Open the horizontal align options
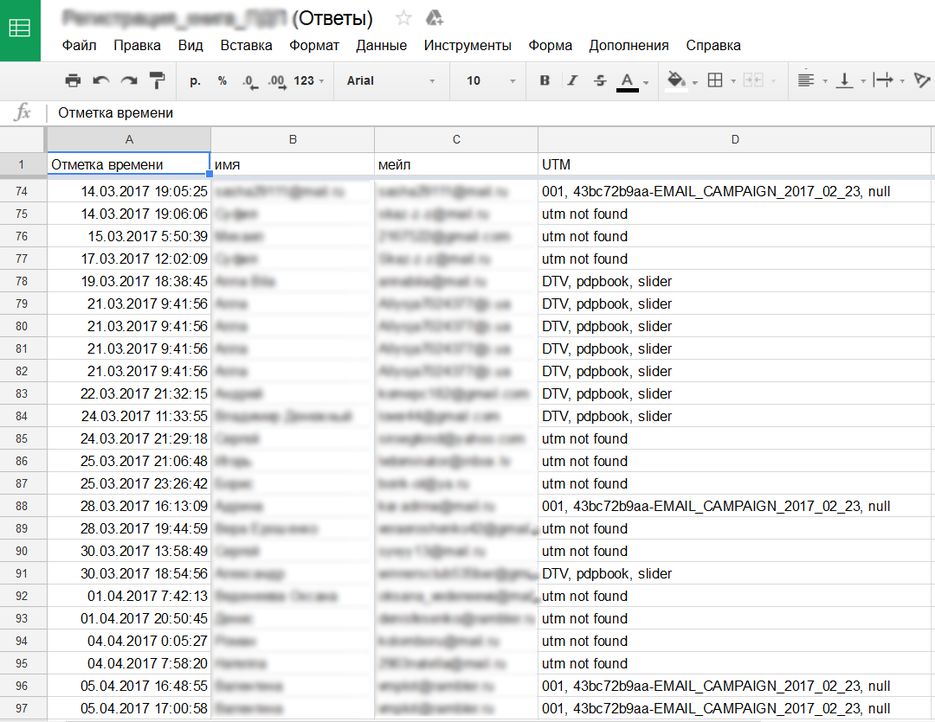The width and height of the screenshot is (935, 722). point(806,80)
